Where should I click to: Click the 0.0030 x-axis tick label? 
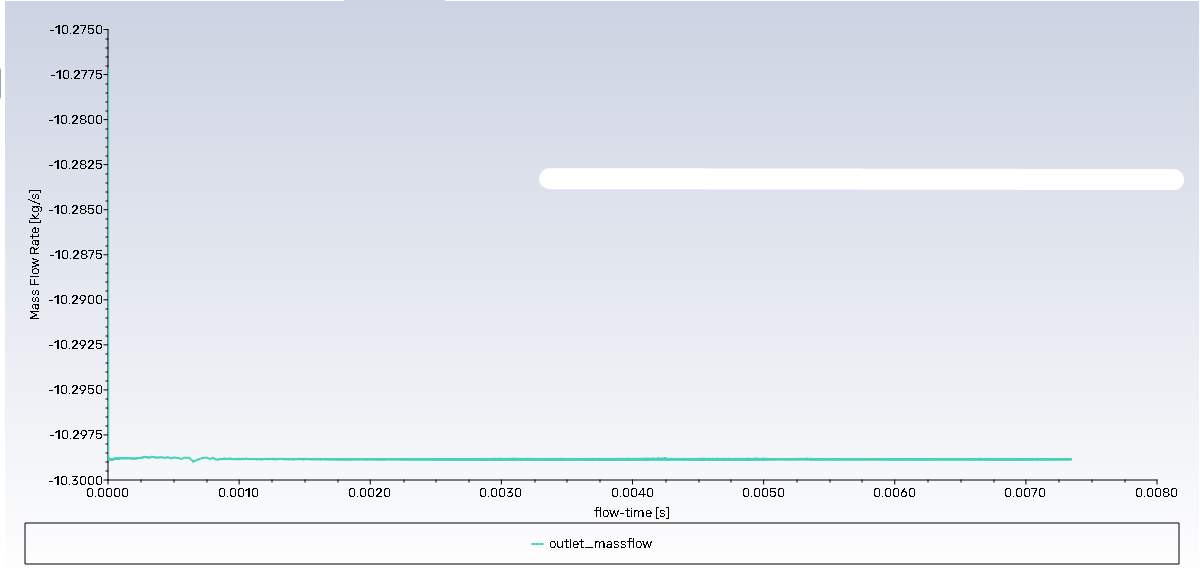[x=500, y=494]
